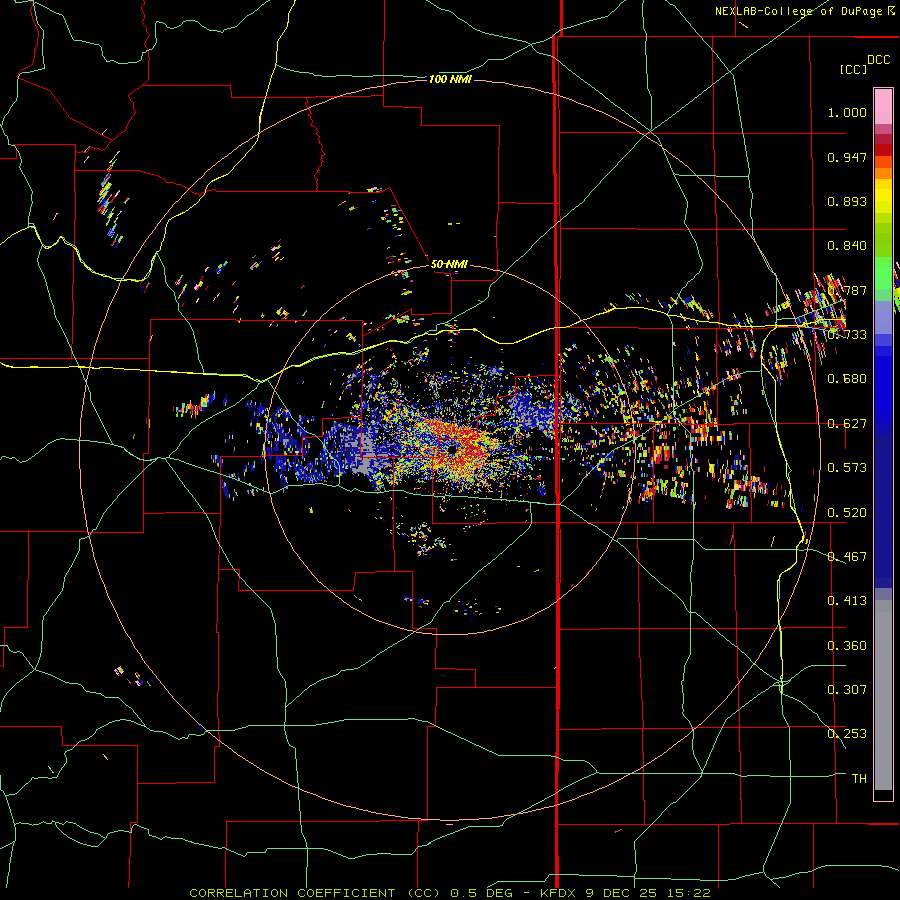900x900 pixels.
Task: Select the 0.307 scale value
Action: [x=847, y=690]
